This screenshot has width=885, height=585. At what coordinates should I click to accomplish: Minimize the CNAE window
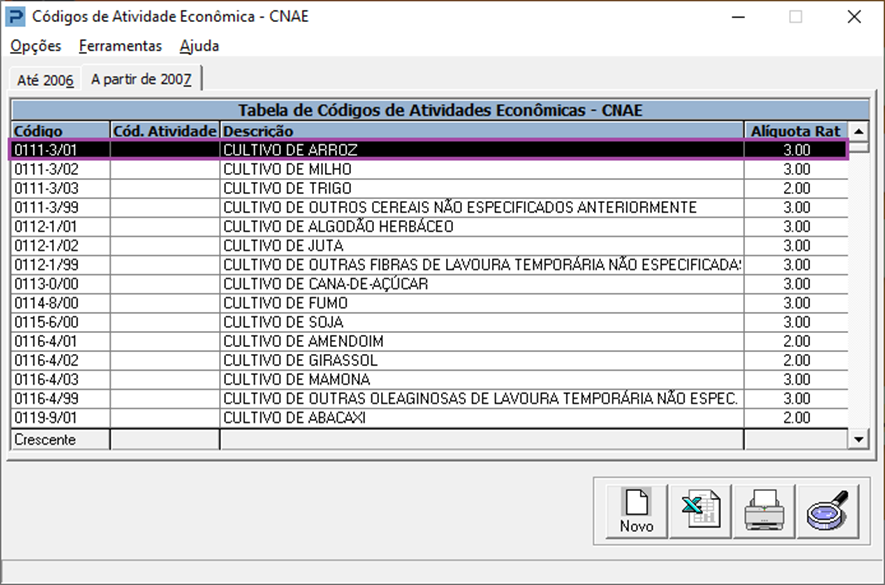point(738,17)
